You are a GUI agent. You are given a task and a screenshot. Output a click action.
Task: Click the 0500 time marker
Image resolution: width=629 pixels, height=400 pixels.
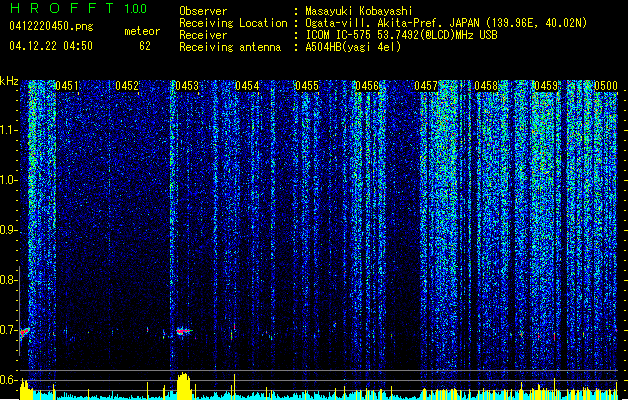606,86
